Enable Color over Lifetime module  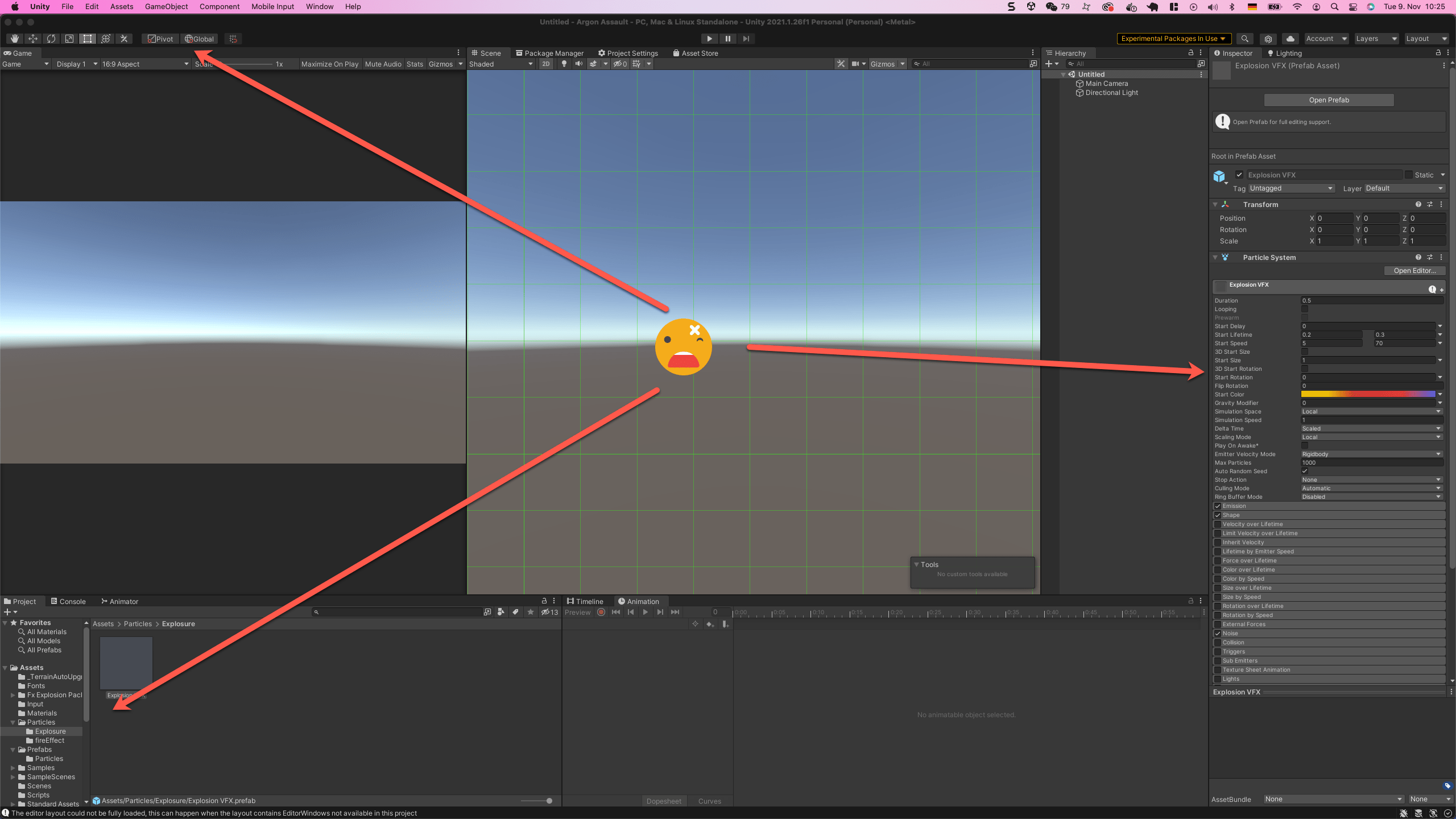tap(1218, 569)
